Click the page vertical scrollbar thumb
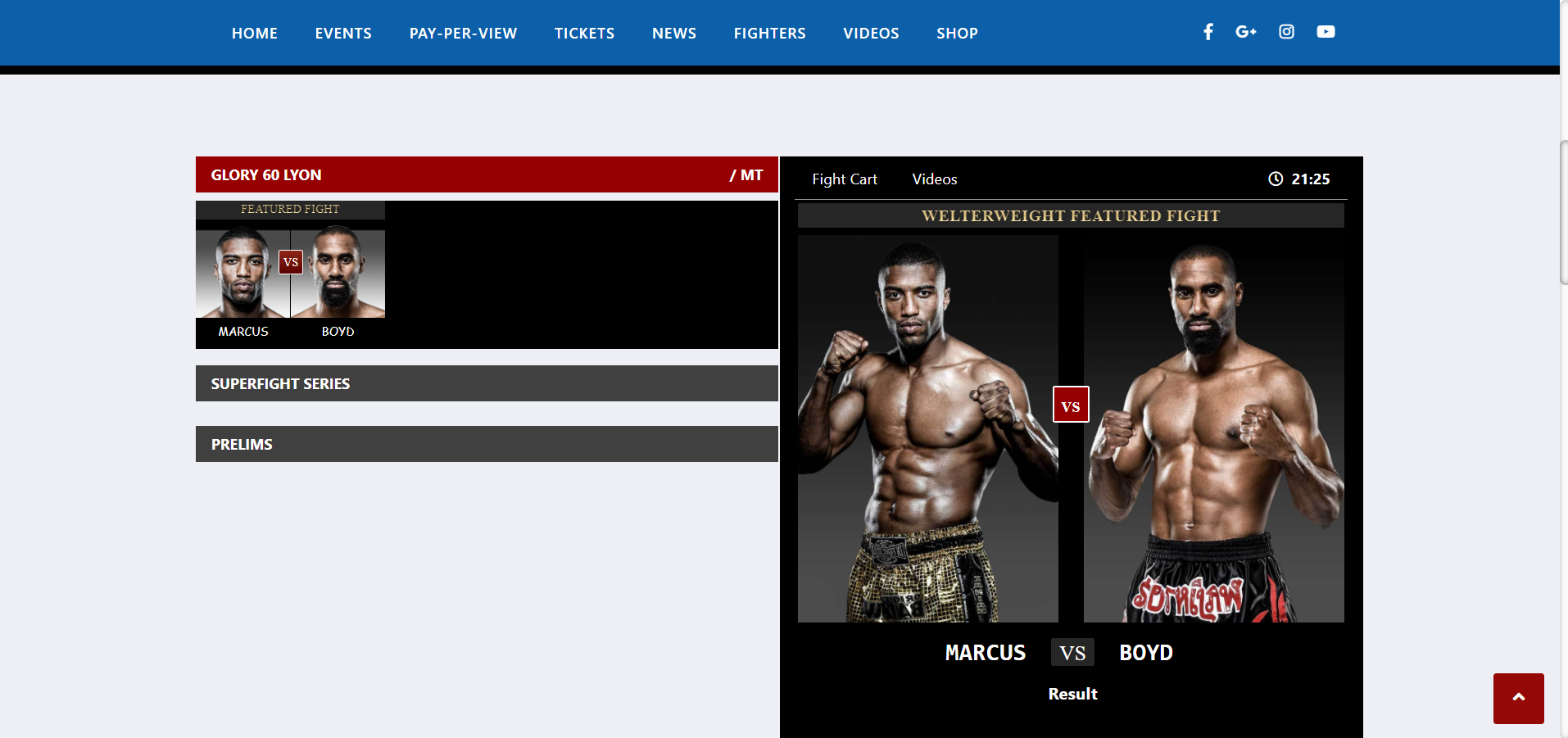Screen dimensions: 1568x738 click(1564, 212)
